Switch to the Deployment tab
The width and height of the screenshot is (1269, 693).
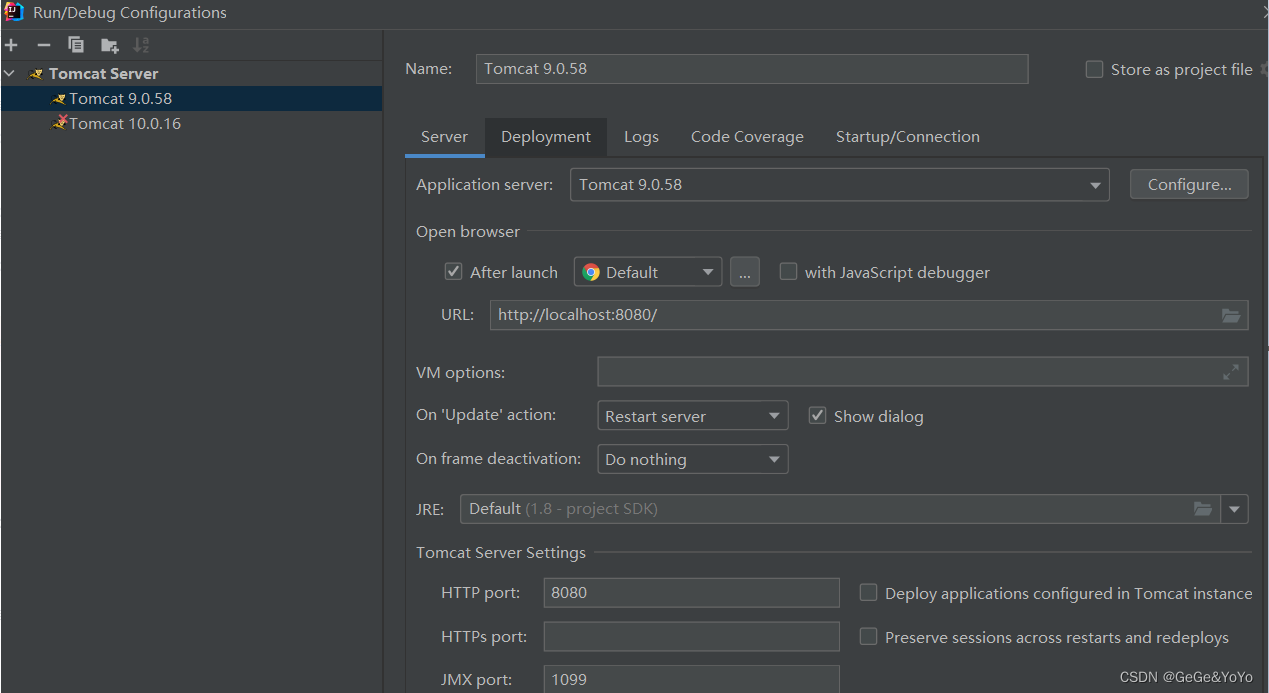coord(546,137)
